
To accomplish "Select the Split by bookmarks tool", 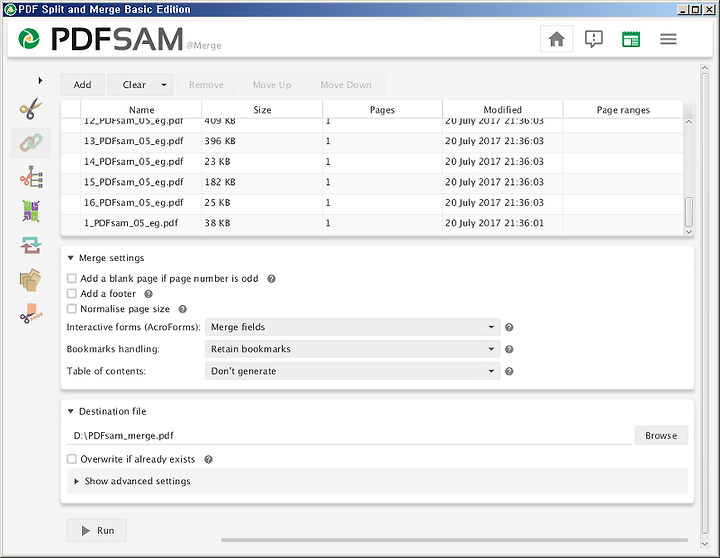I will tap(31, 177).
